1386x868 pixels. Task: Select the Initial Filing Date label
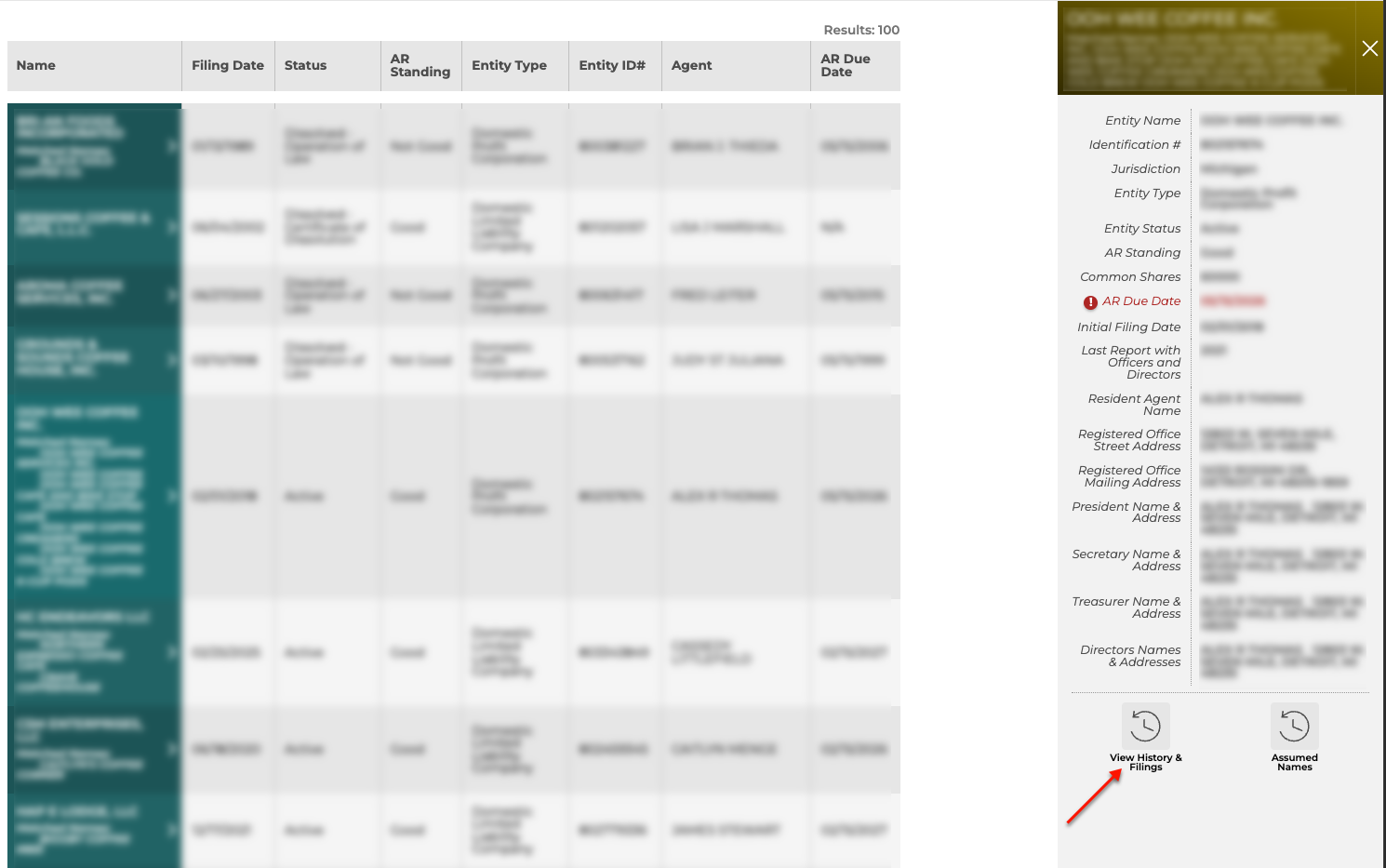tap(1128, 327)
